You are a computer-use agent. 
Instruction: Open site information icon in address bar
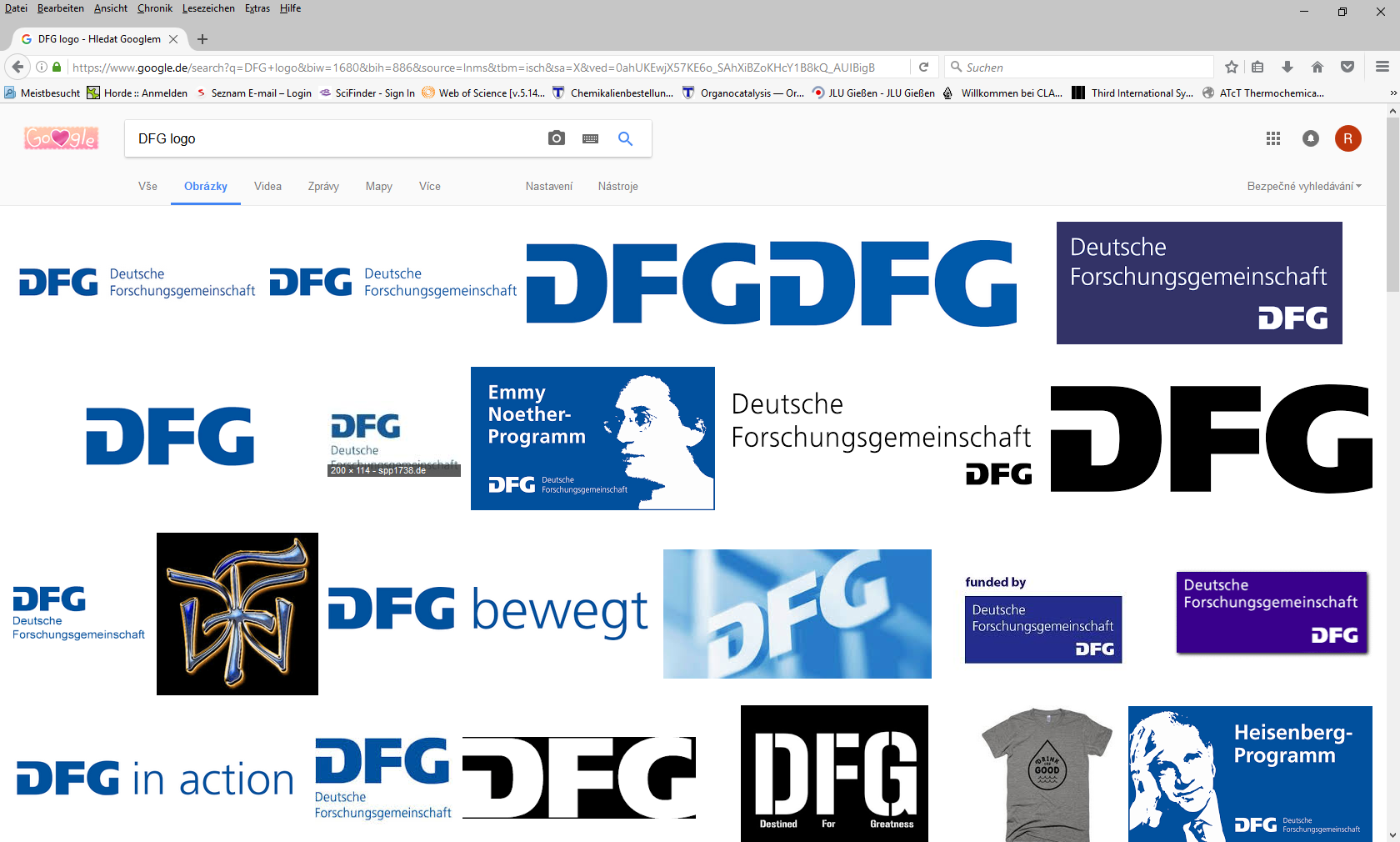(42, 68)
